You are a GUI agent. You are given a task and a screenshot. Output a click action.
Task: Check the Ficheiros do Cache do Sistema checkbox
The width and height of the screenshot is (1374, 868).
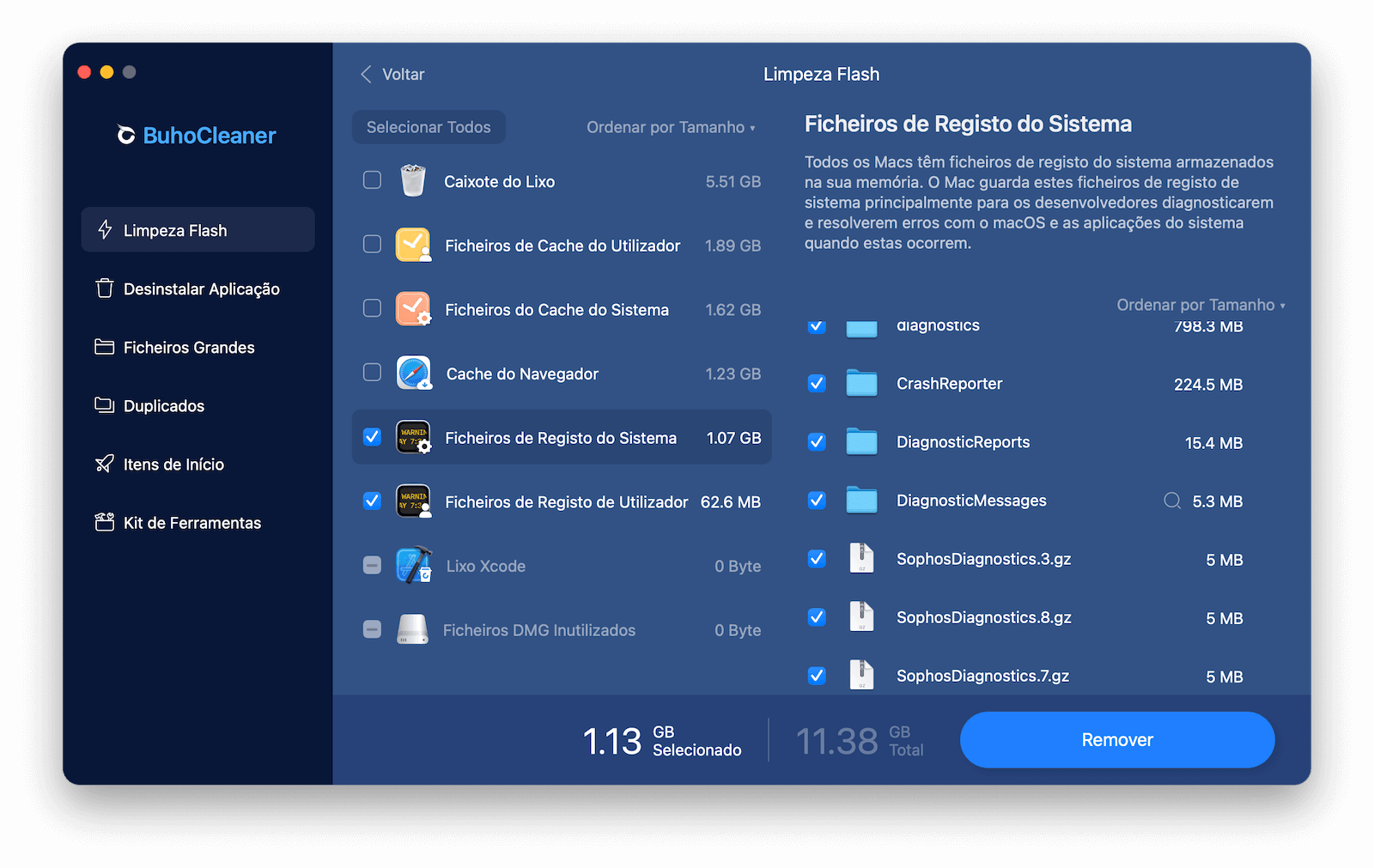tap(372, 308)
